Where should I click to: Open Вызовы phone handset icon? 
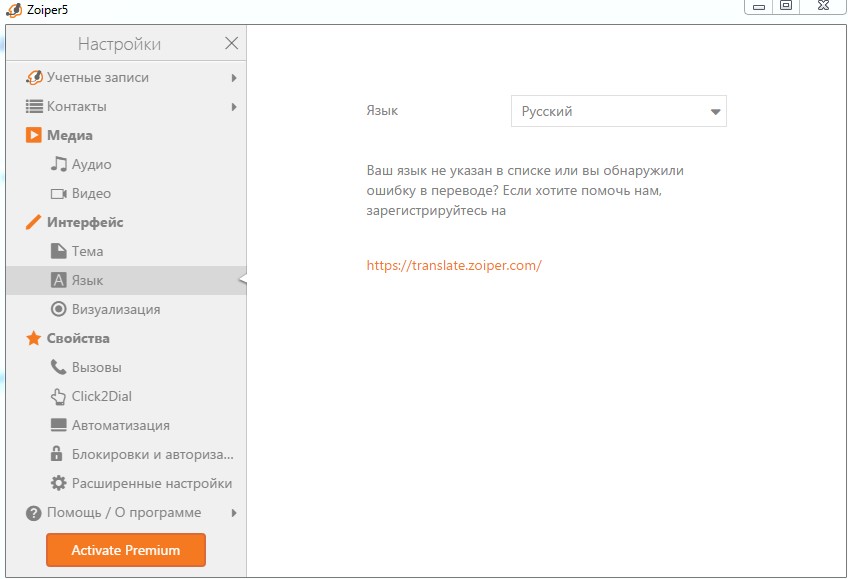(x=58, y=367)
